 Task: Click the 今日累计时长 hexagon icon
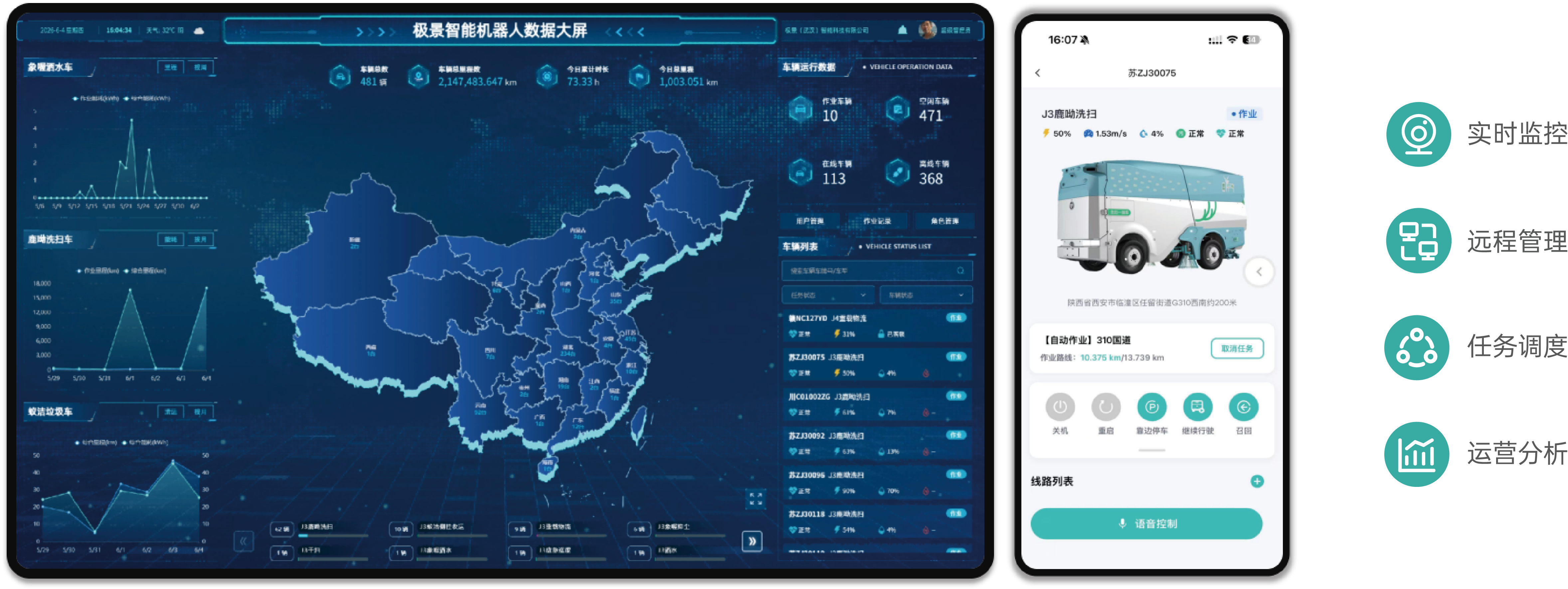[547, 76]
